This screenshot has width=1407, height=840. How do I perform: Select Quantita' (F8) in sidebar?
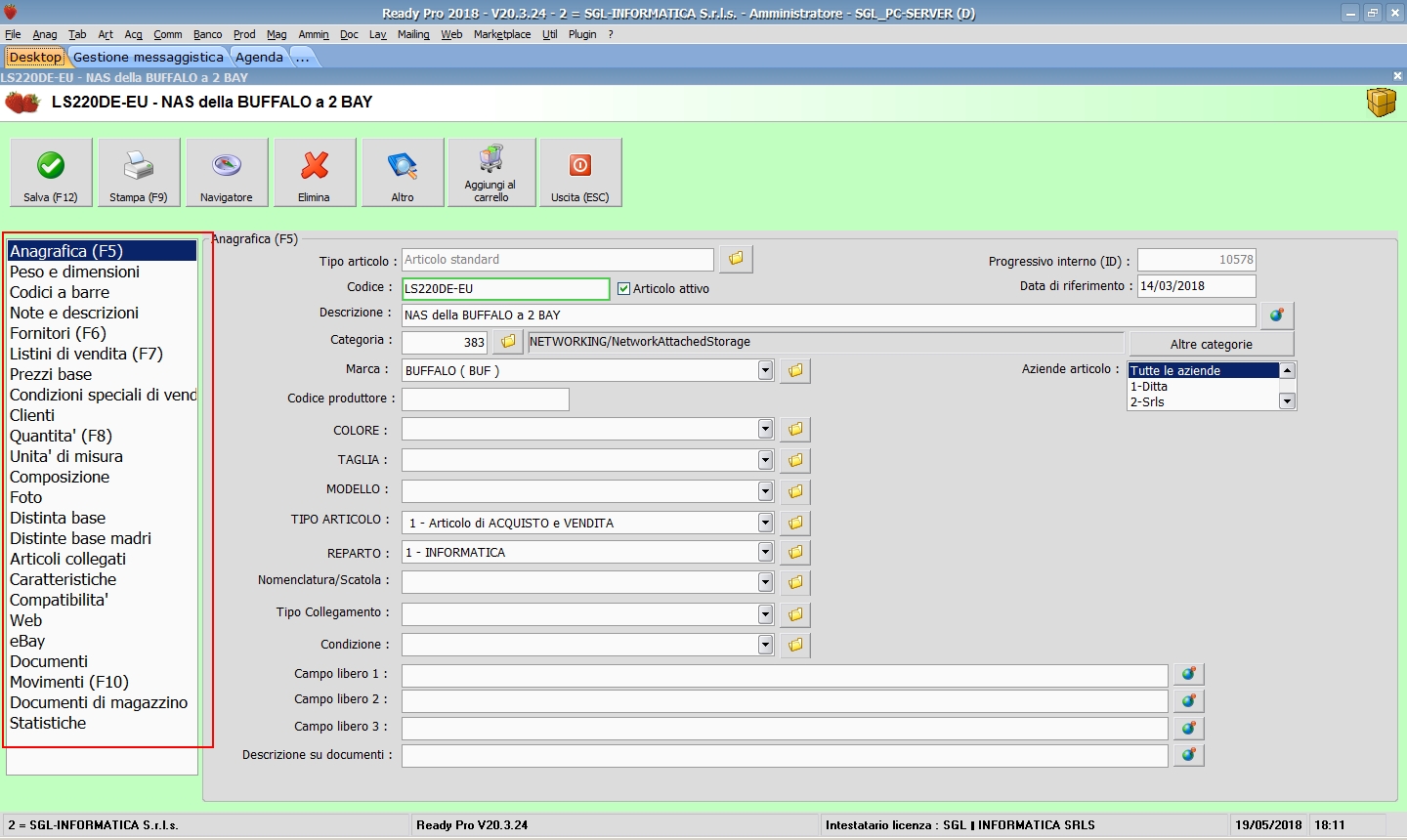point(103,436)
